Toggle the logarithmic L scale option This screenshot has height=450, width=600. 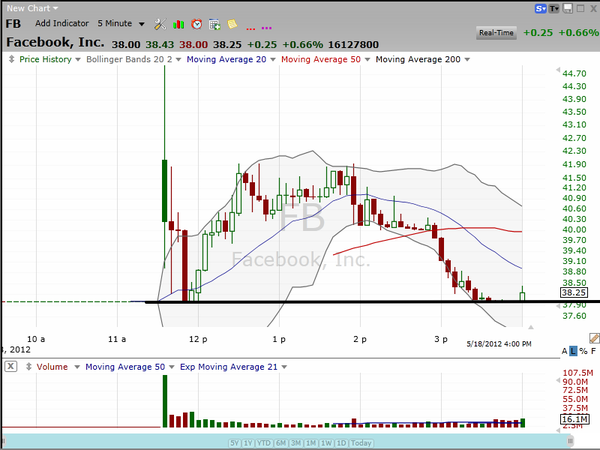[574, 351]
